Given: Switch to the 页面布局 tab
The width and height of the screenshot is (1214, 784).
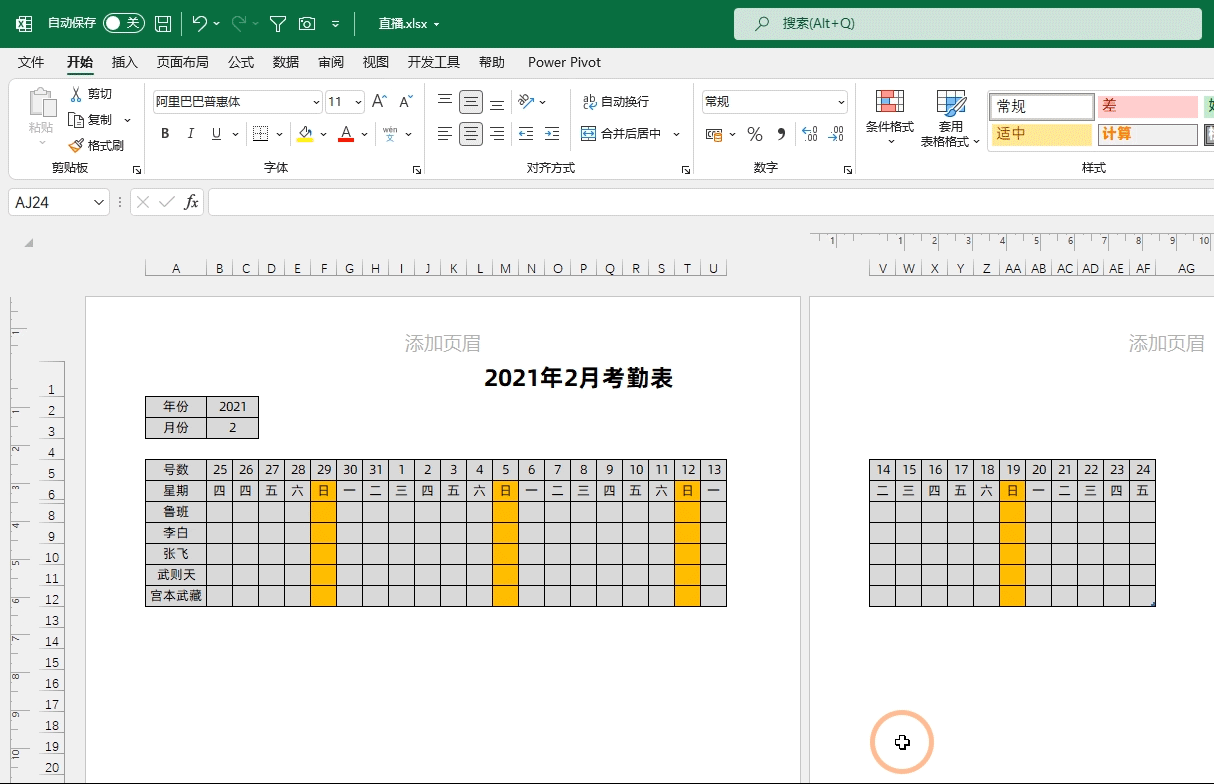Looking at the screenshot, I should pos(183,62).
